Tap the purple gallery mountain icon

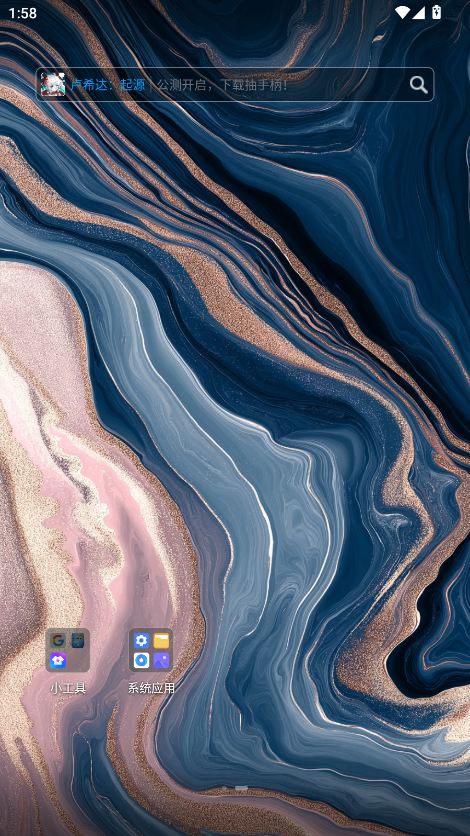[161, 660]
